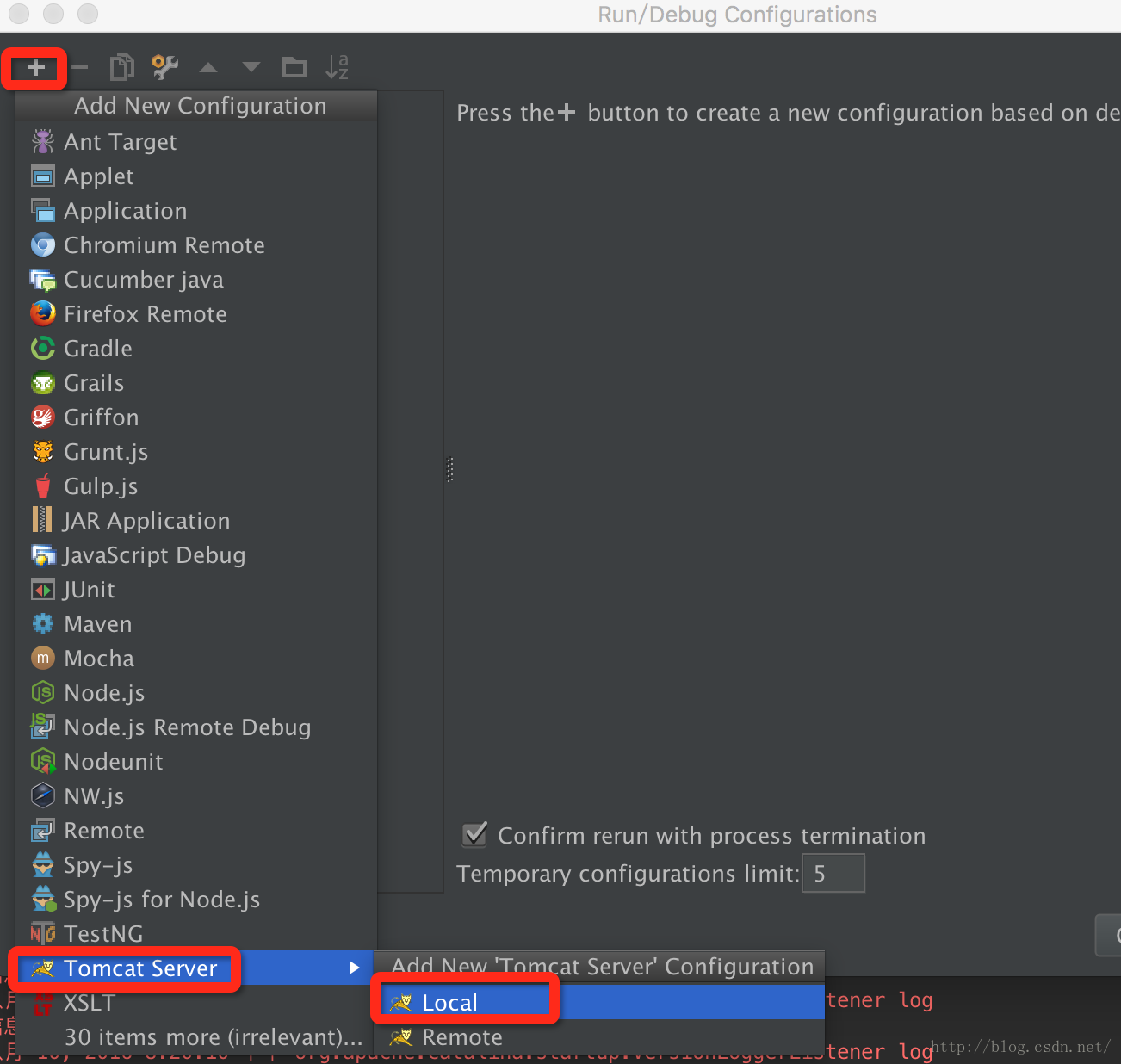Choose Spy-js configuration entry

(196, 864)
